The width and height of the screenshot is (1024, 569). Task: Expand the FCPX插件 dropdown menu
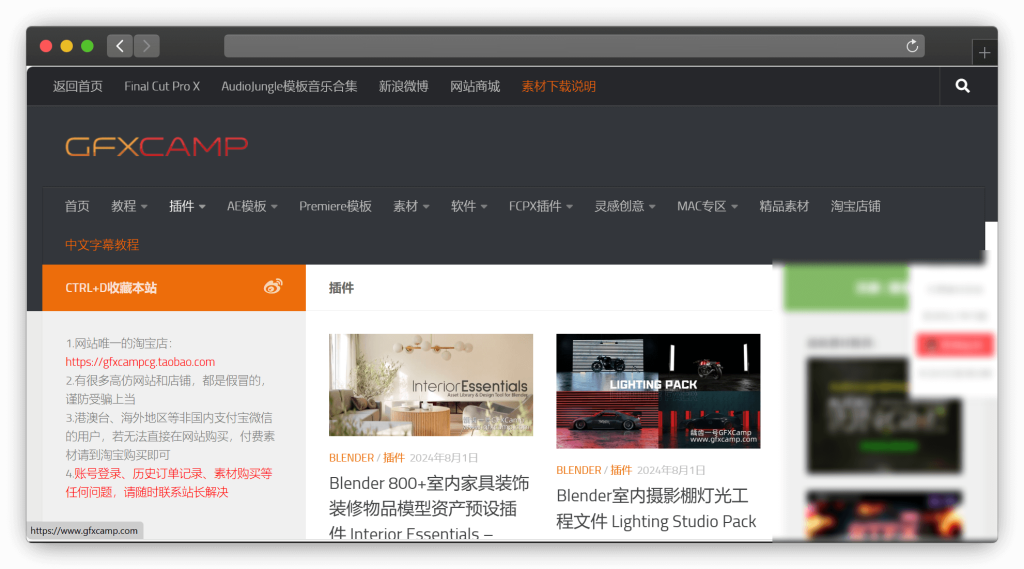pyautogui.click(x=541, y=206)
